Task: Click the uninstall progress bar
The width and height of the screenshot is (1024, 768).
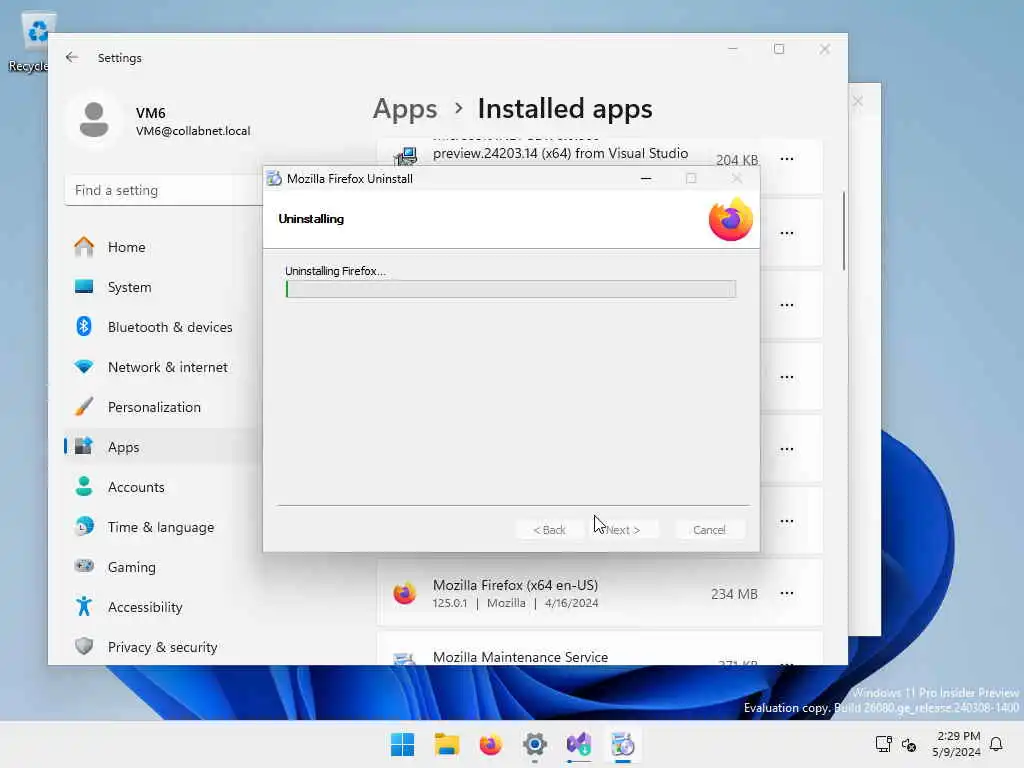Action: (x=511, y=289)
